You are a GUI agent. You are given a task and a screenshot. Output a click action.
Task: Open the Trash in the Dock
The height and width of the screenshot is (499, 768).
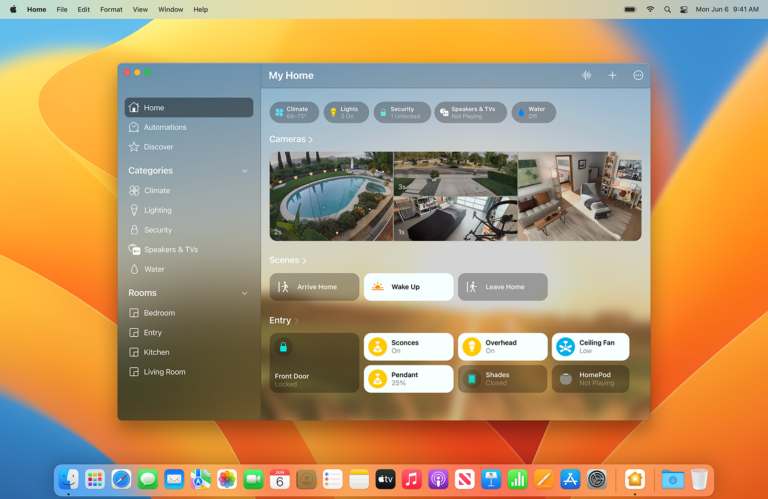(x=699, y=479)
